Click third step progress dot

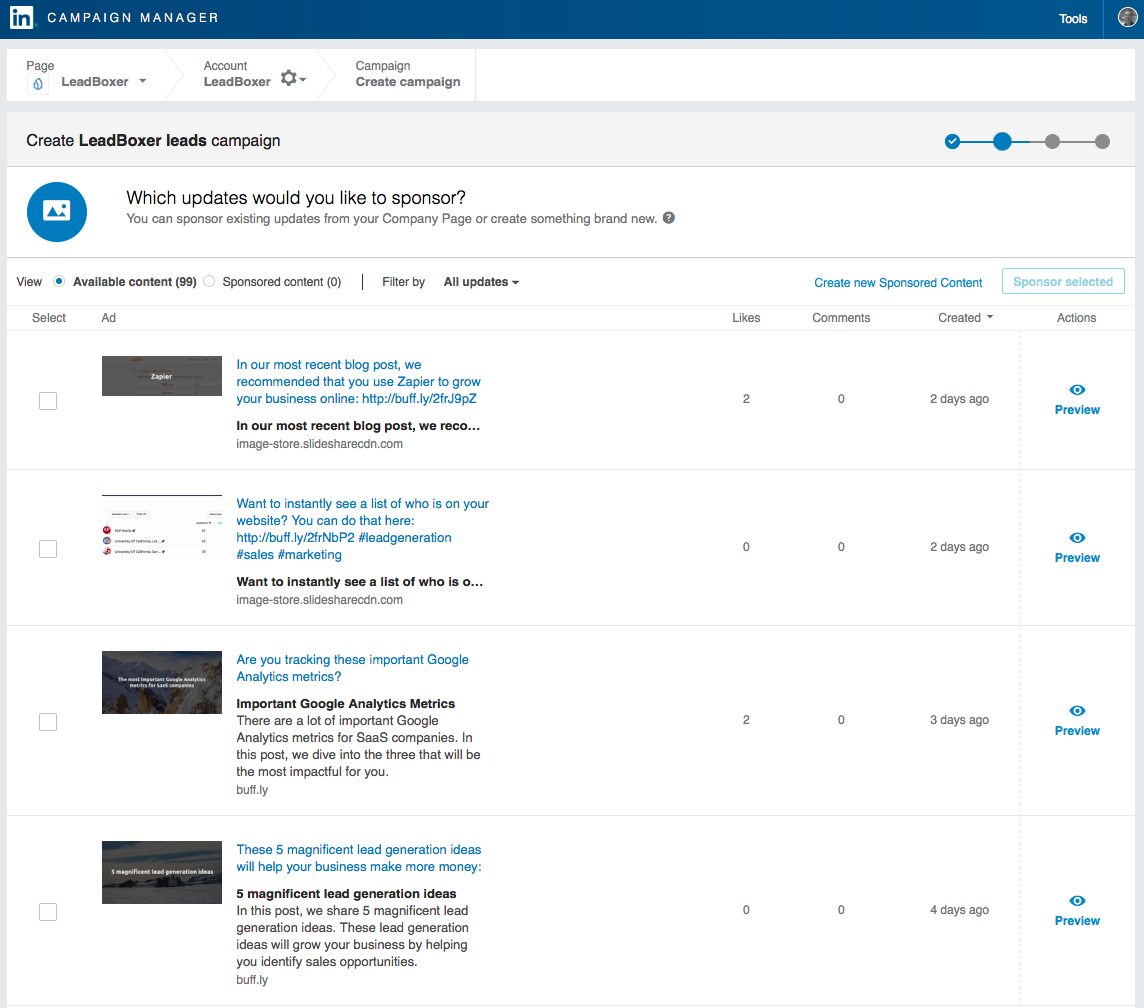pos(1052,141)
